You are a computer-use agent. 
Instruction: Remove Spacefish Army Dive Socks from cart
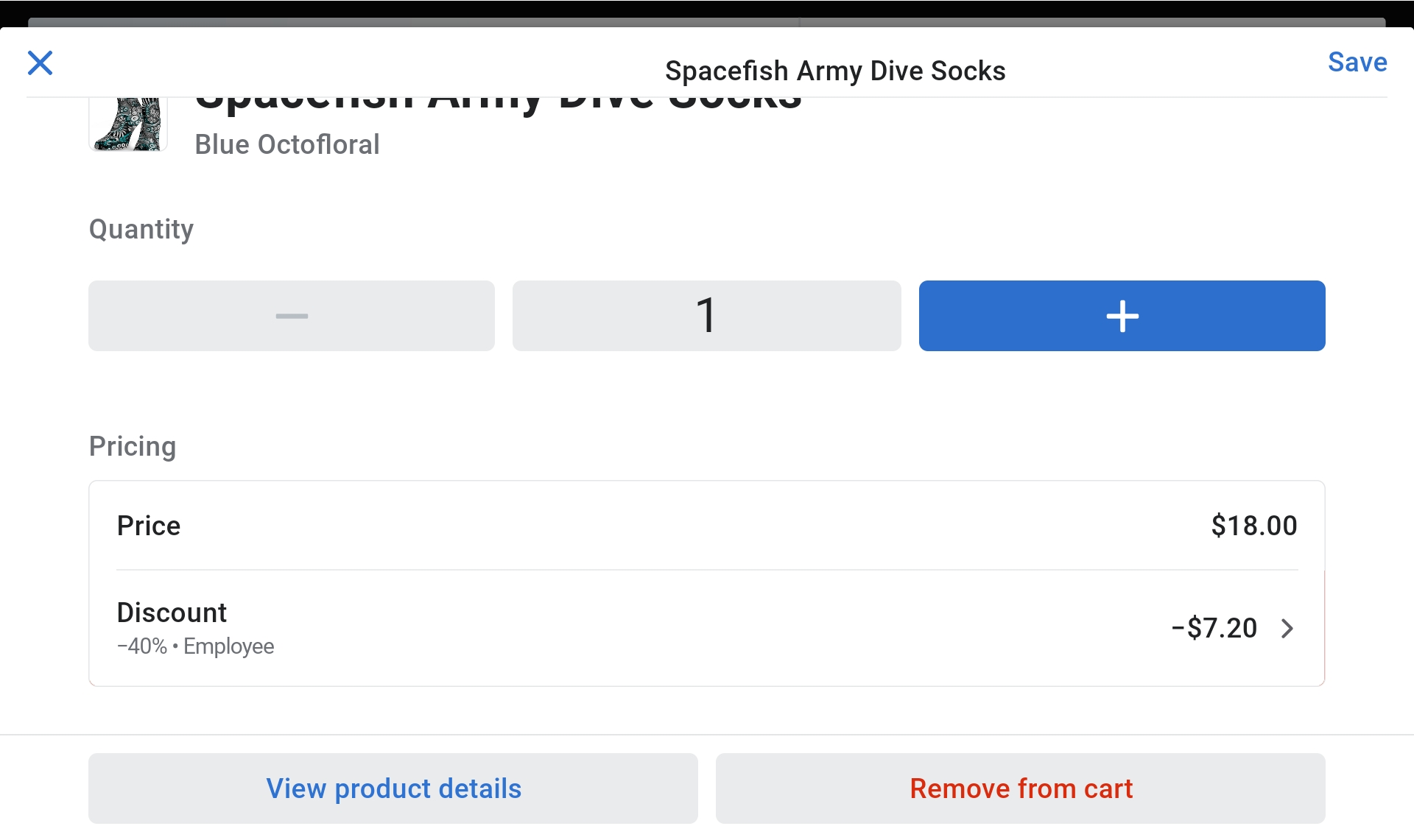(x=1021, y=788)
